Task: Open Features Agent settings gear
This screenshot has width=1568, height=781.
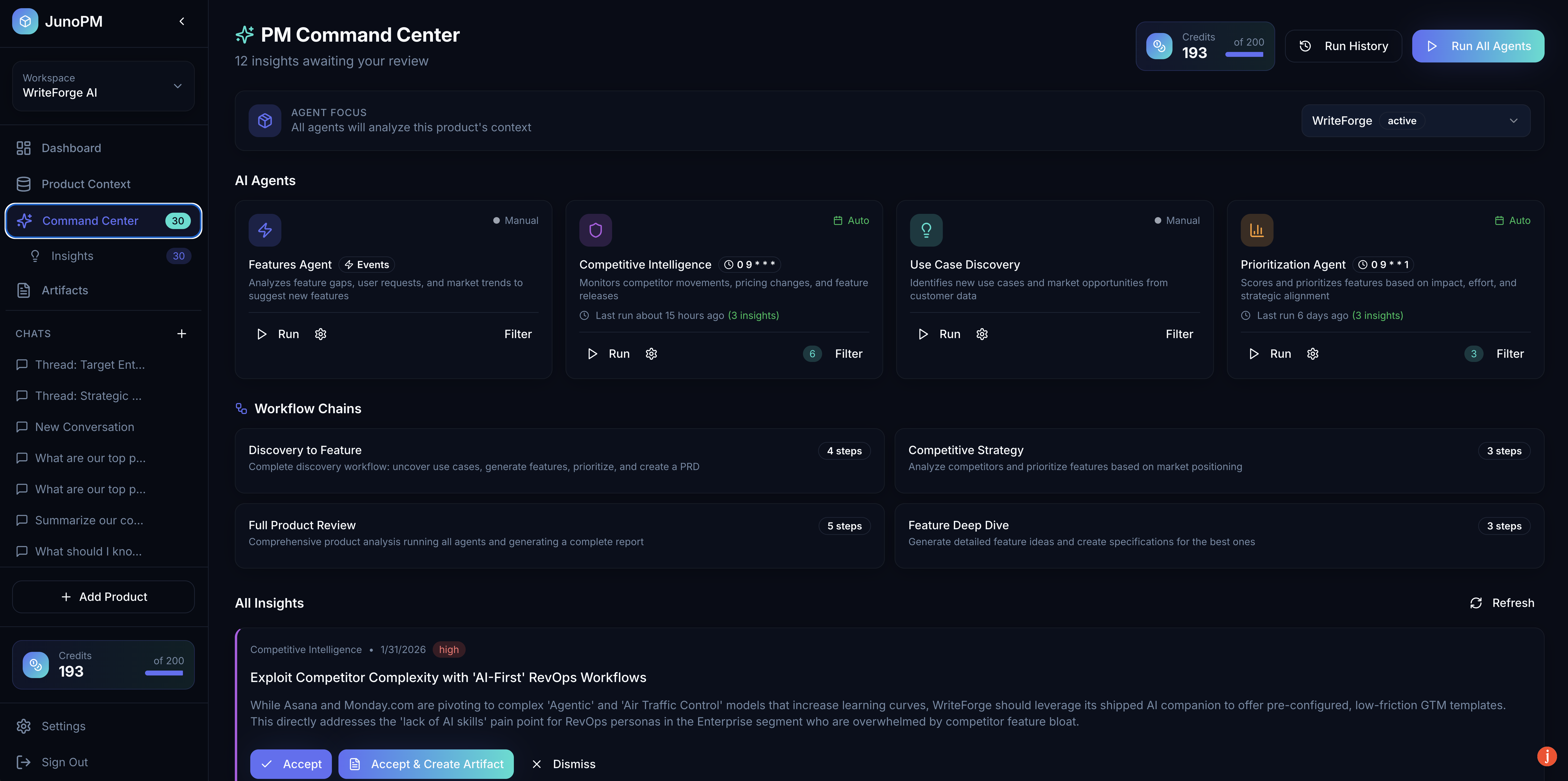Action: pos(321,334)
